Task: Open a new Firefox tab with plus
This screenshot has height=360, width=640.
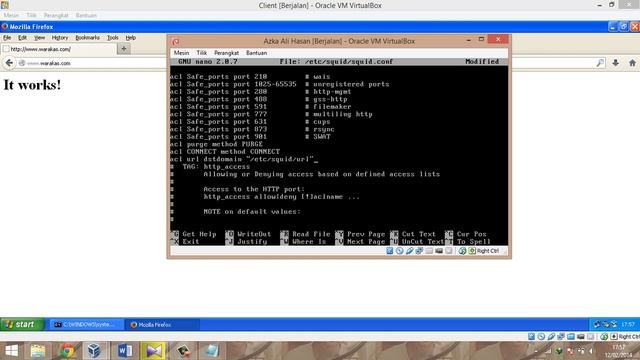Action: tap(124, 49)
